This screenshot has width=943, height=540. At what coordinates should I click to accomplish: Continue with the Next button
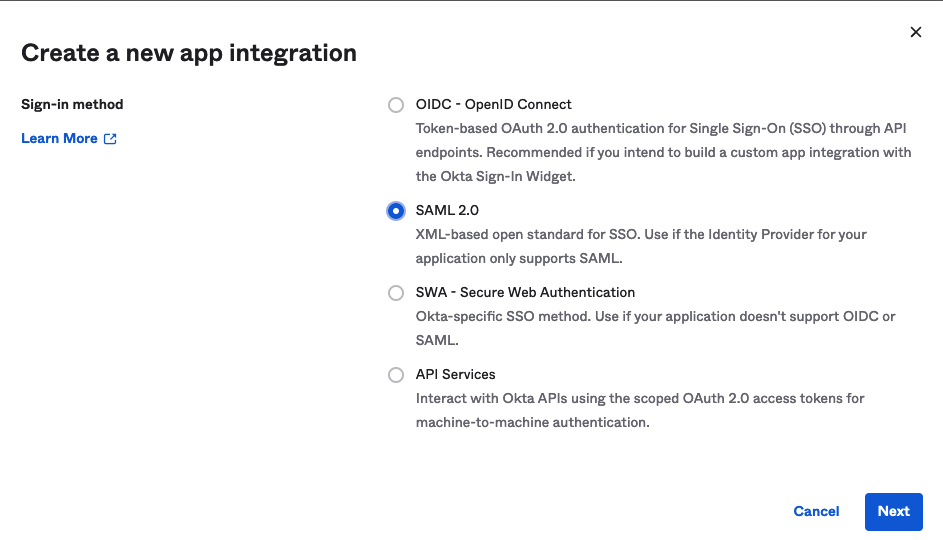click(894, 512)
